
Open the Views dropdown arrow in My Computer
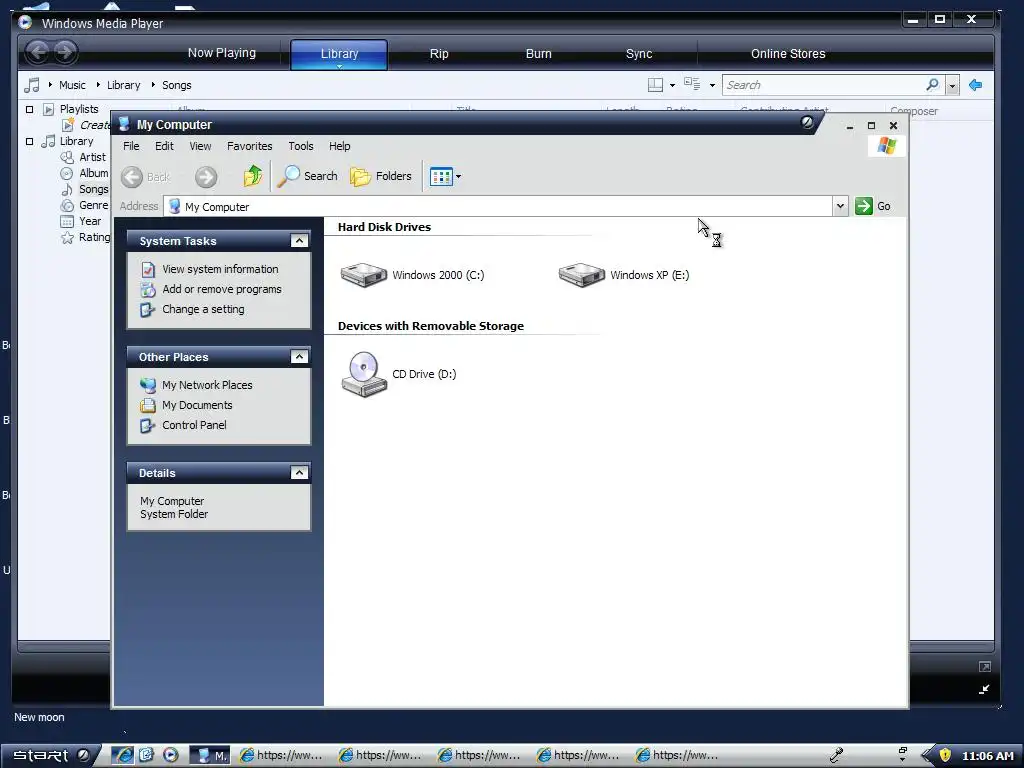458,176
